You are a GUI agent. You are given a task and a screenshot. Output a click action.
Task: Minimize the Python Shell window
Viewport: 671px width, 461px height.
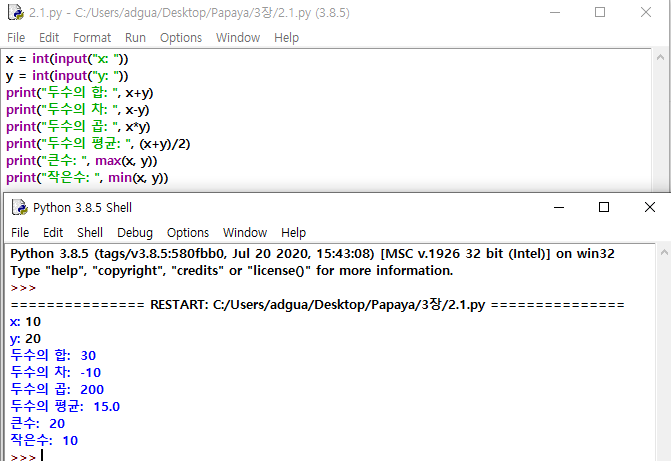(559, 207)
